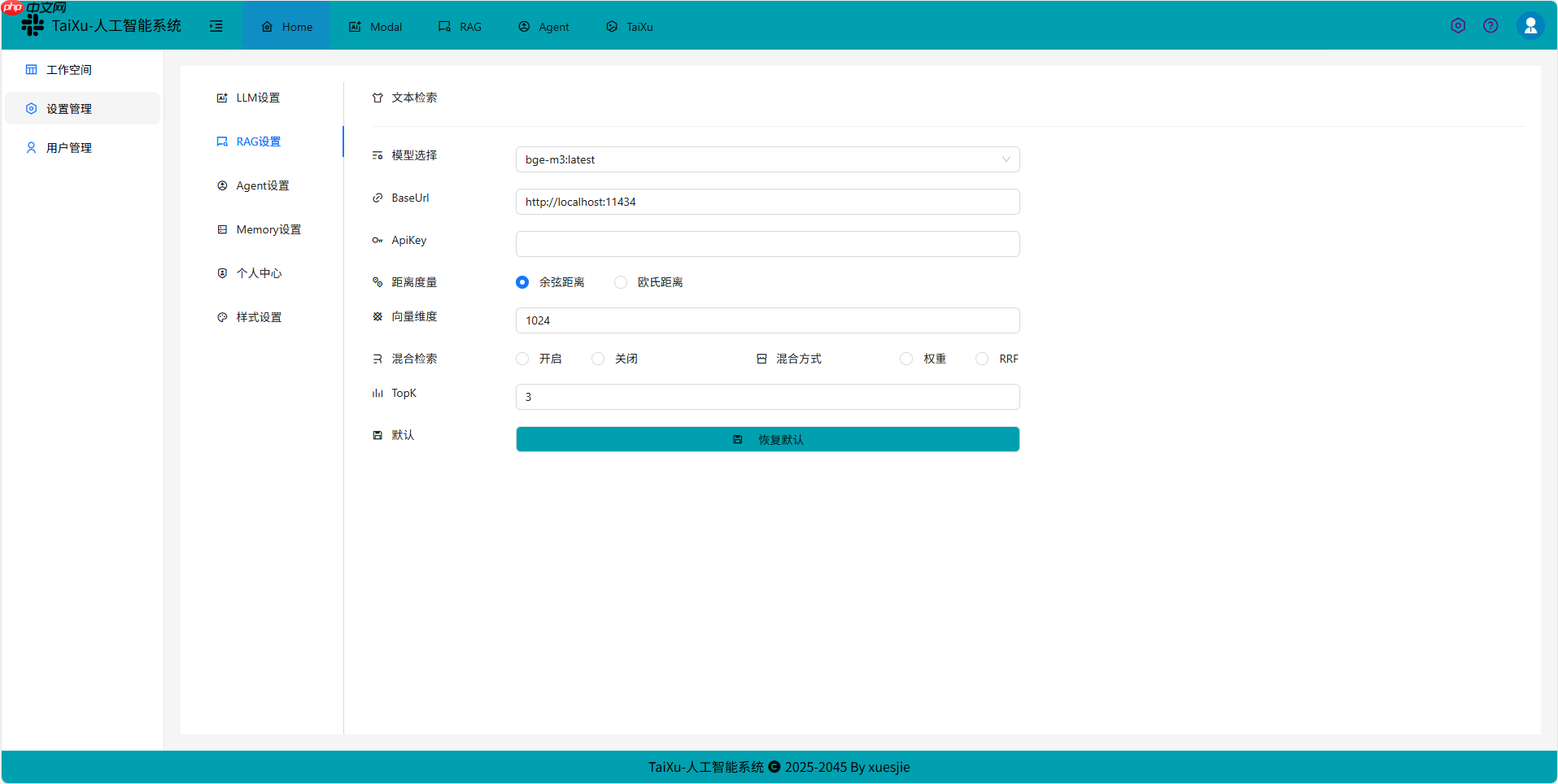
Task: Click the 用户管理 user management icon
Action: pyautogui.click(x=31, y=147)
